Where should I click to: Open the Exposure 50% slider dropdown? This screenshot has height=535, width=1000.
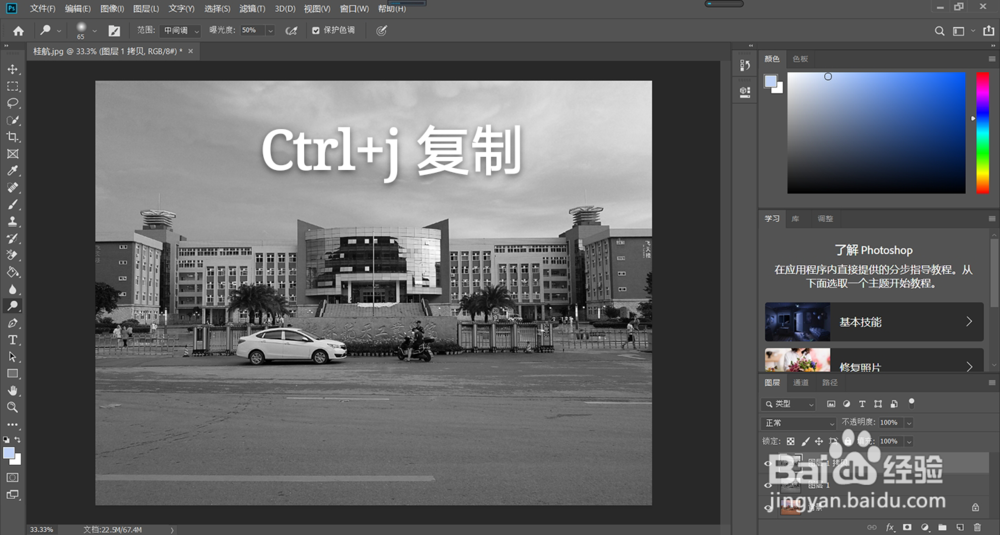coord(270,31)
